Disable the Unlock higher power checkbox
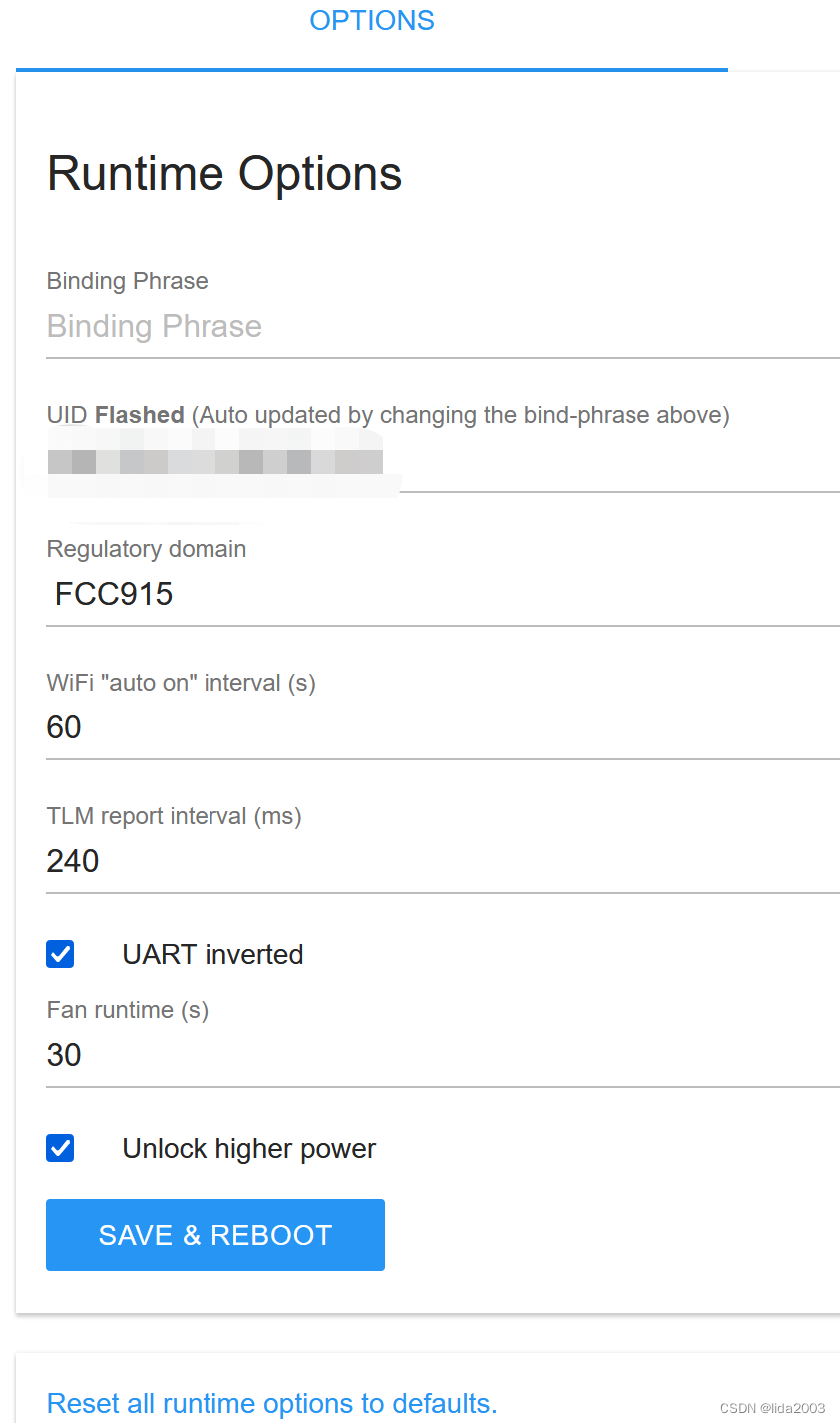Viewport: 840px width, 1423px height. 60,1148
